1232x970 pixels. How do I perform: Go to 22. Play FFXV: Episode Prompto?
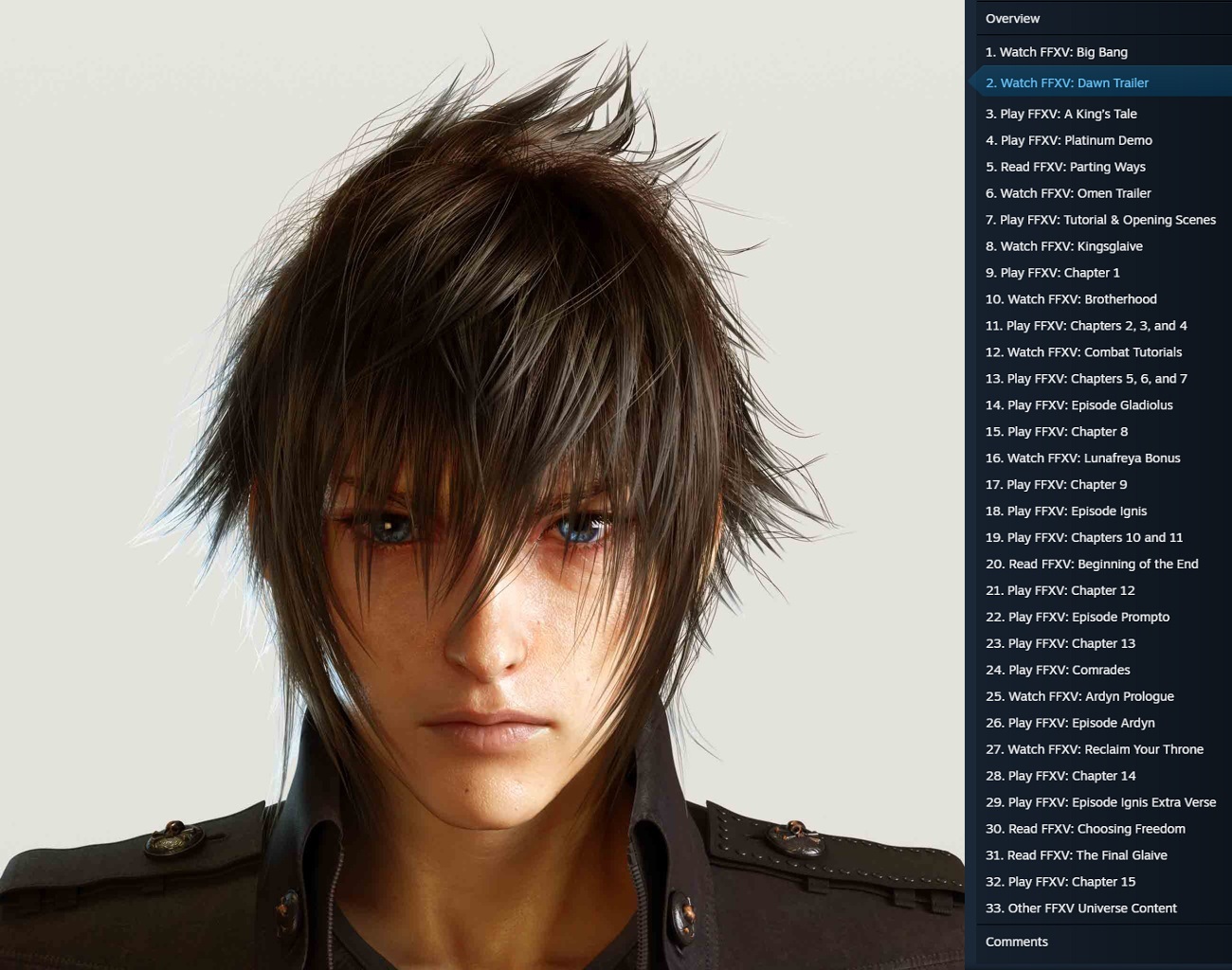(1078, 618)
